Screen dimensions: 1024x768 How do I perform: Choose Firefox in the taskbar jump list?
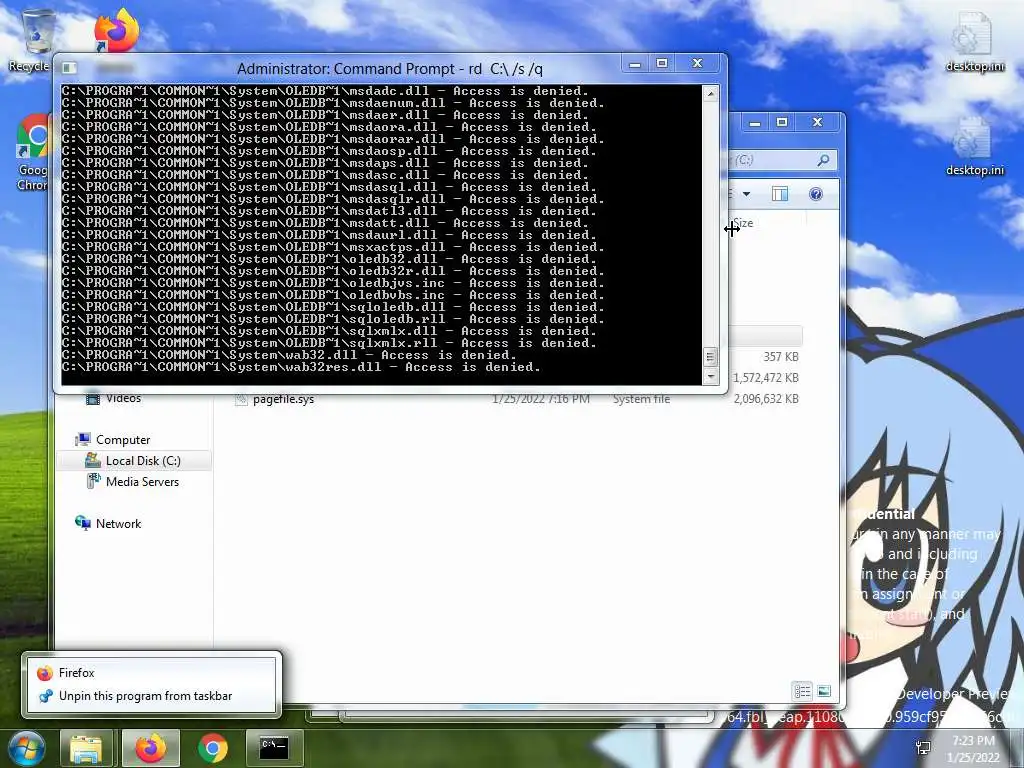tap(152, 673)
